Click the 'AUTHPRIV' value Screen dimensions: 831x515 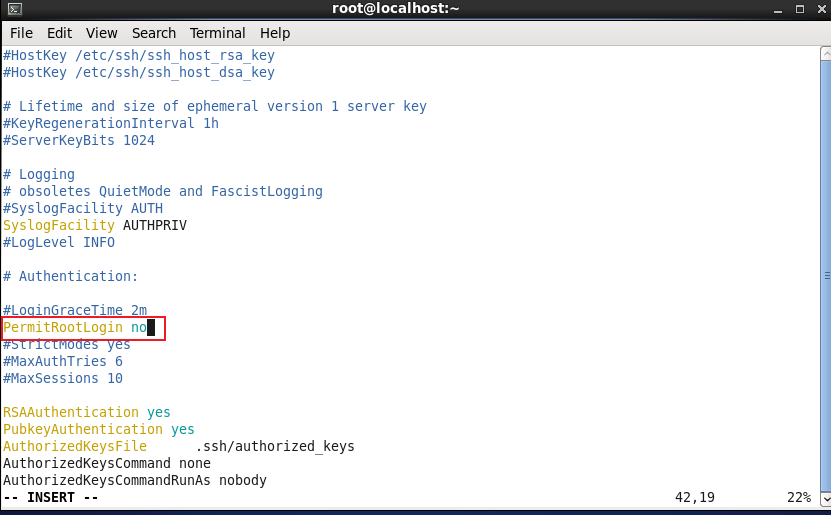[x=155, y=225]
